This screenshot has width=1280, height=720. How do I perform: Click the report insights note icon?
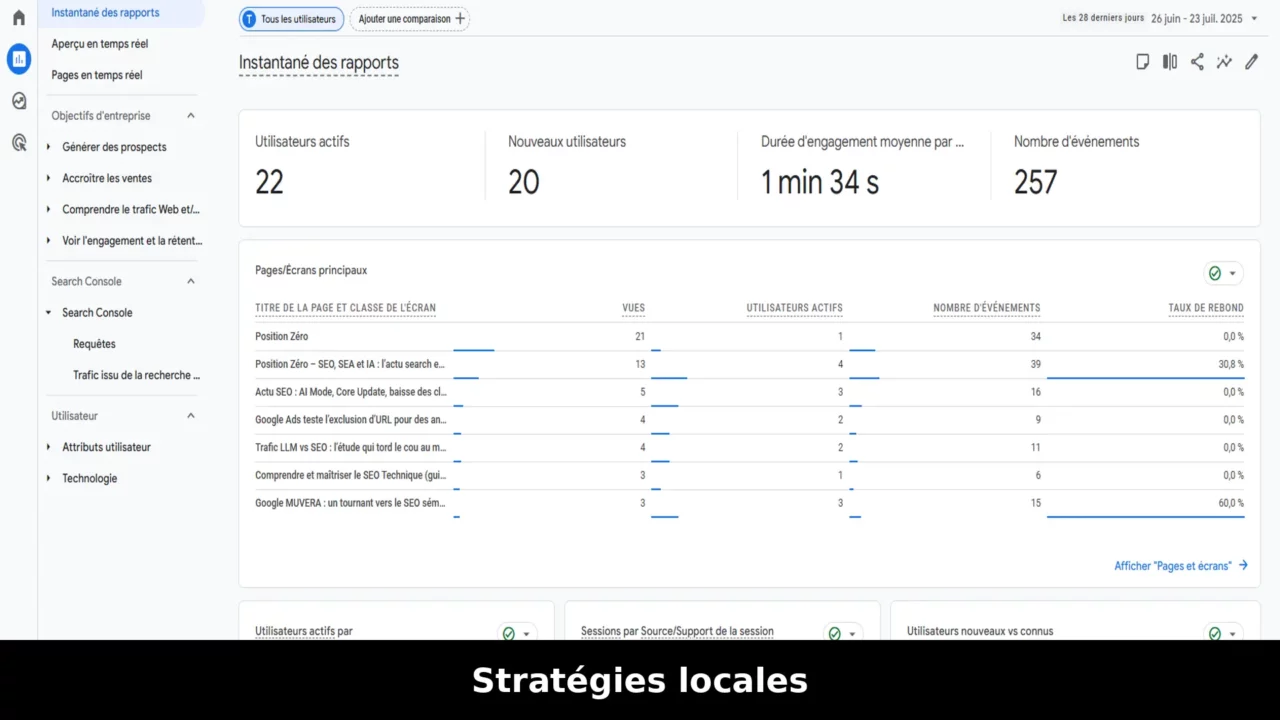coord(1142,62)
